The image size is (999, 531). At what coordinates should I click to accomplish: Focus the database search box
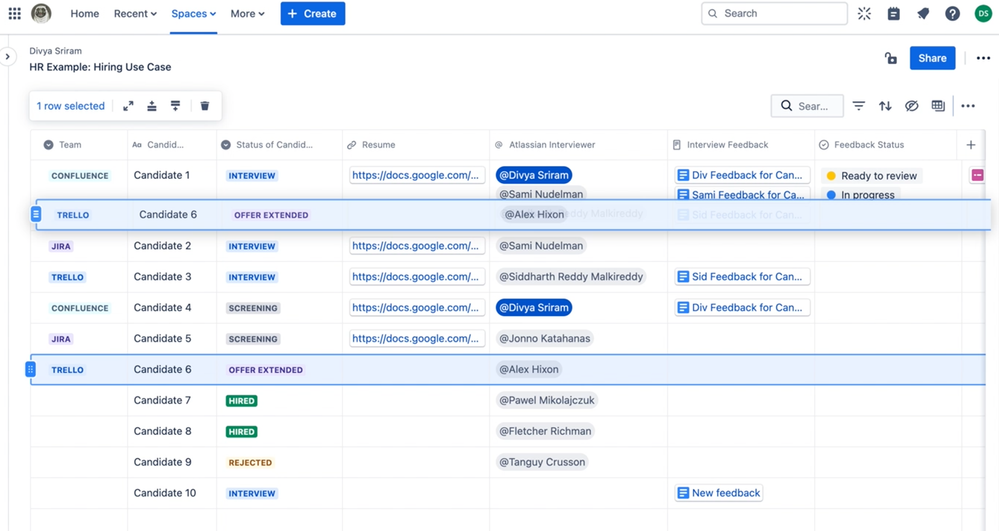(807, 106)
